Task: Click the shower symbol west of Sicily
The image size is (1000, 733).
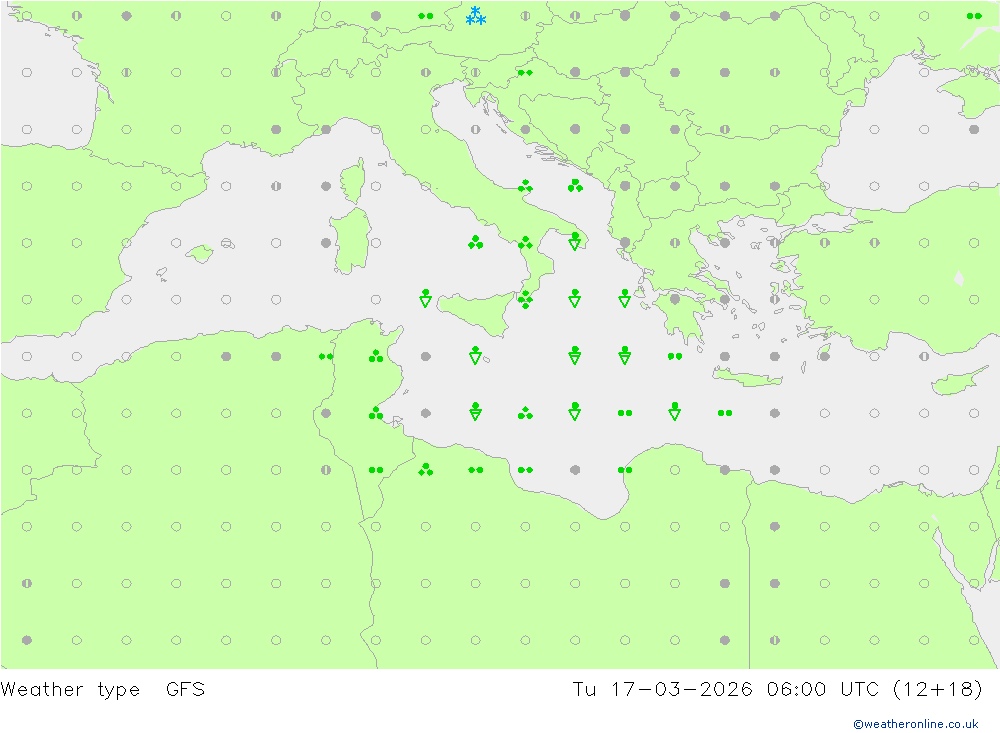Action: click(x=426, y=298)
